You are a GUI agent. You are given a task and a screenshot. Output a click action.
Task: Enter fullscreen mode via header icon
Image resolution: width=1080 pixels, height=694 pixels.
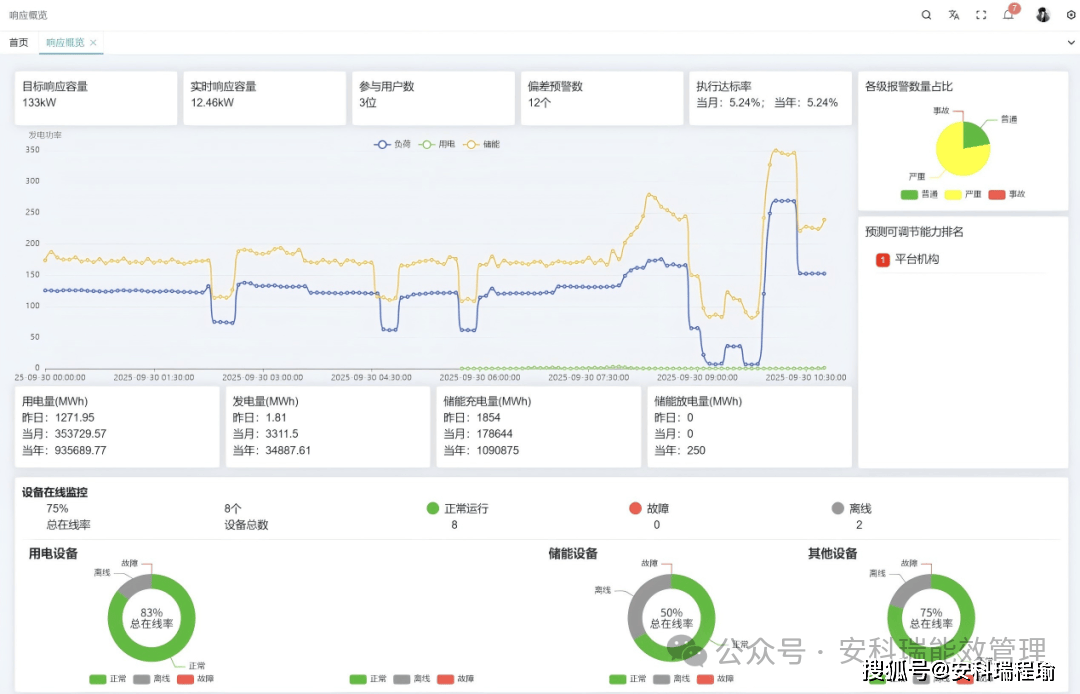981,15
